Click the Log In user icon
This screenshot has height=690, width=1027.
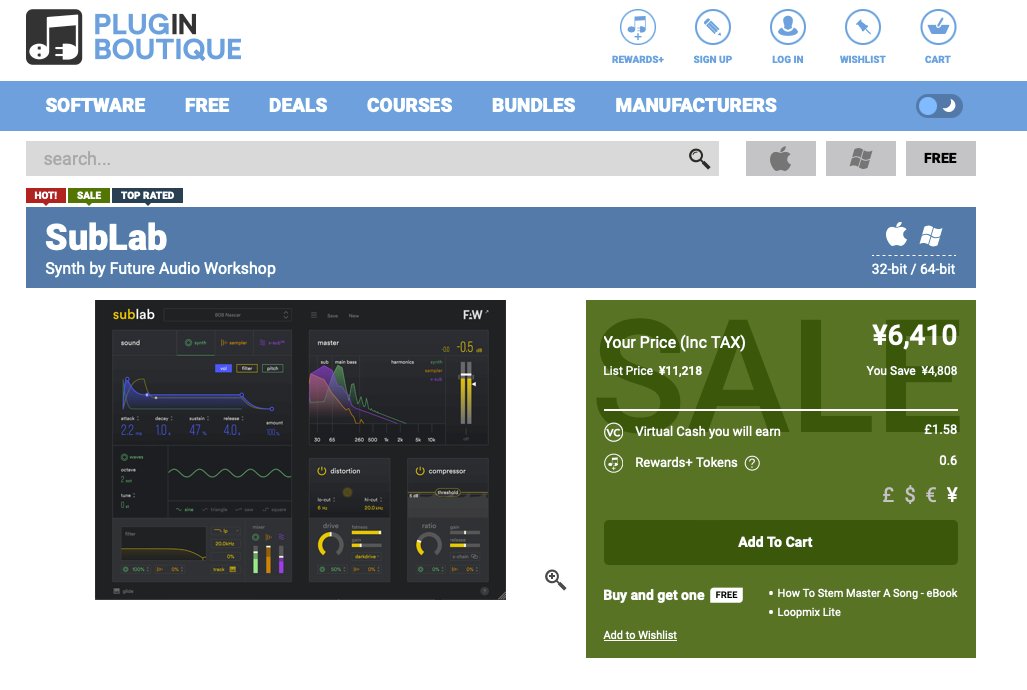[x=787, y=27]
